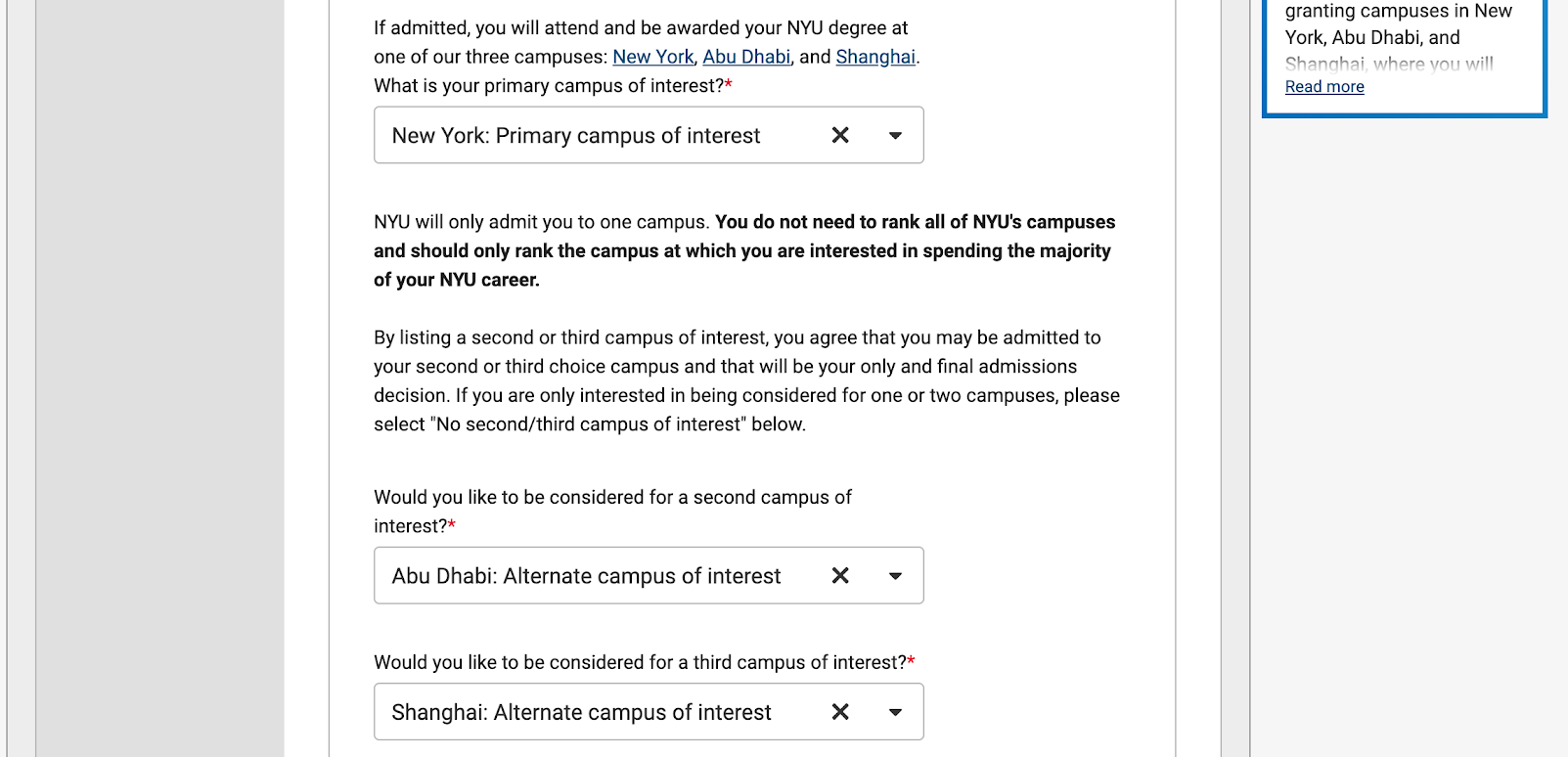Clear the New York primary campus selection
This screenshot has width=1568, height=757.
pos(840,135)
